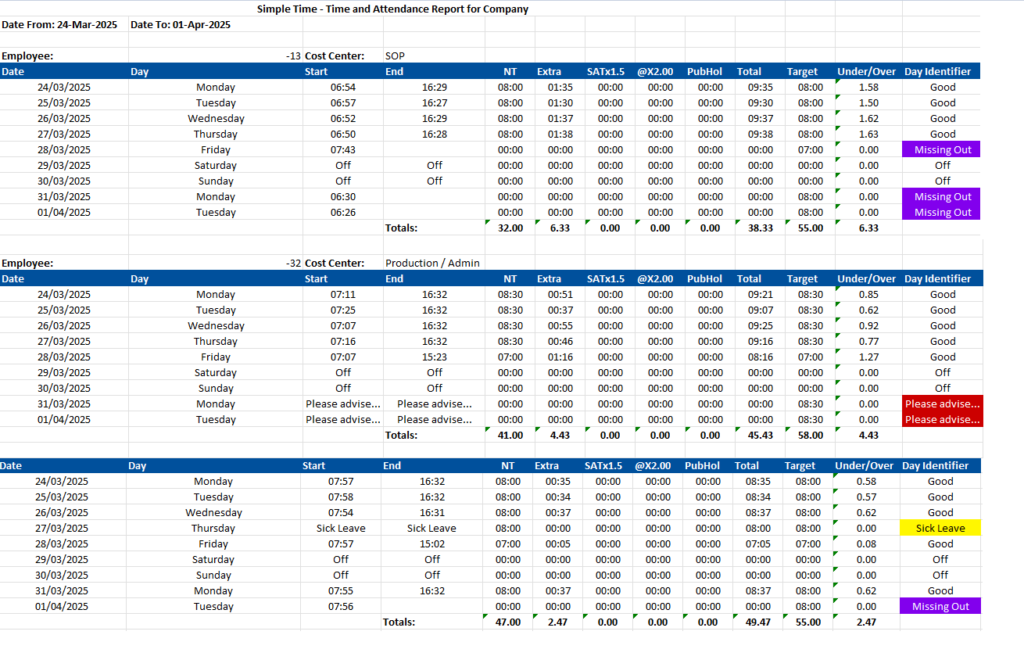The width and height of the screenshot is (1024, 660).
Task: Click the start time 06:54 cell
Action: pos(343,88)
